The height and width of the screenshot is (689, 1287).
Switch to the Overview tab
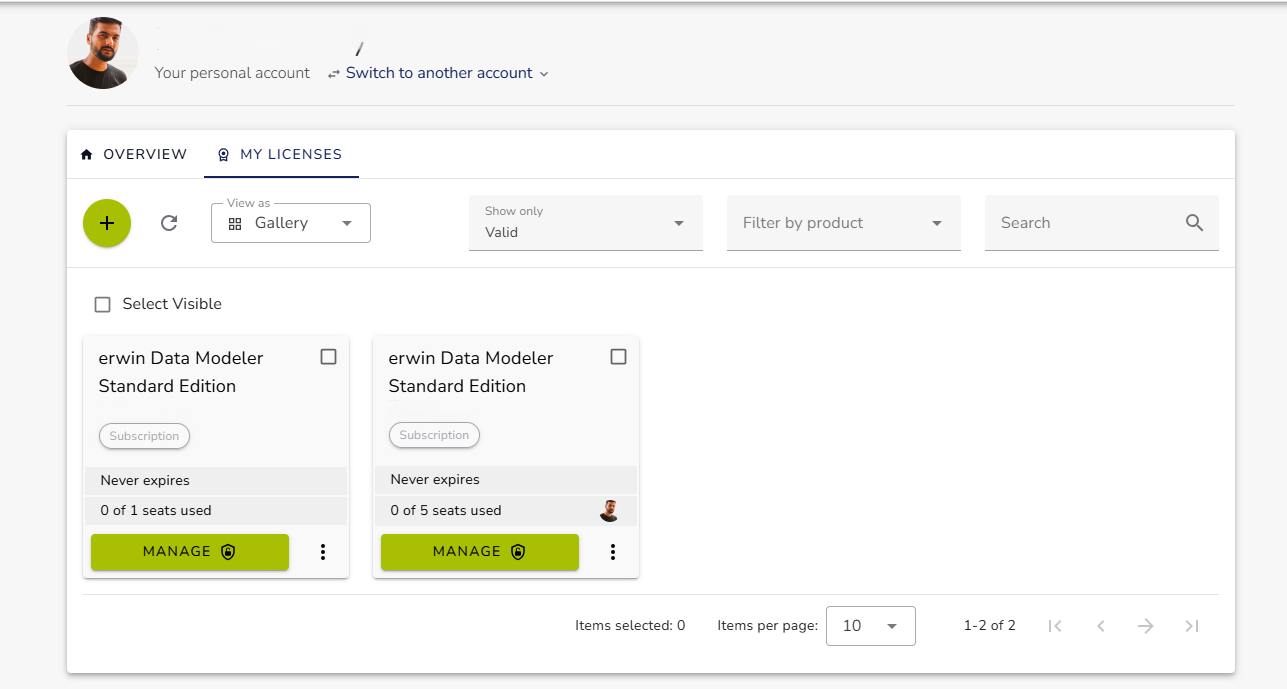pos(133,154)
